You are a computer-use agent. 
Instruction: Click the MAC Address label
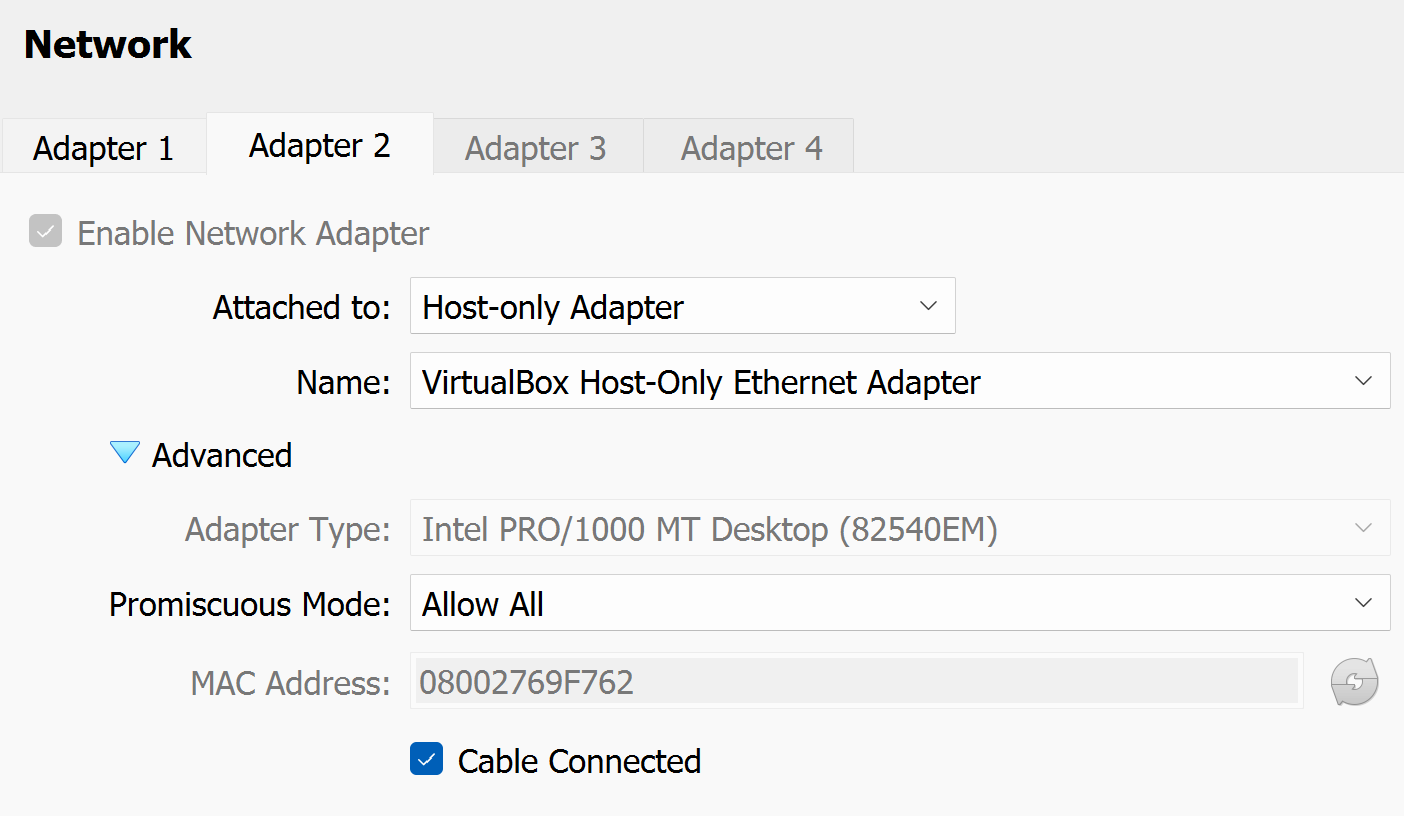point(290,683)
